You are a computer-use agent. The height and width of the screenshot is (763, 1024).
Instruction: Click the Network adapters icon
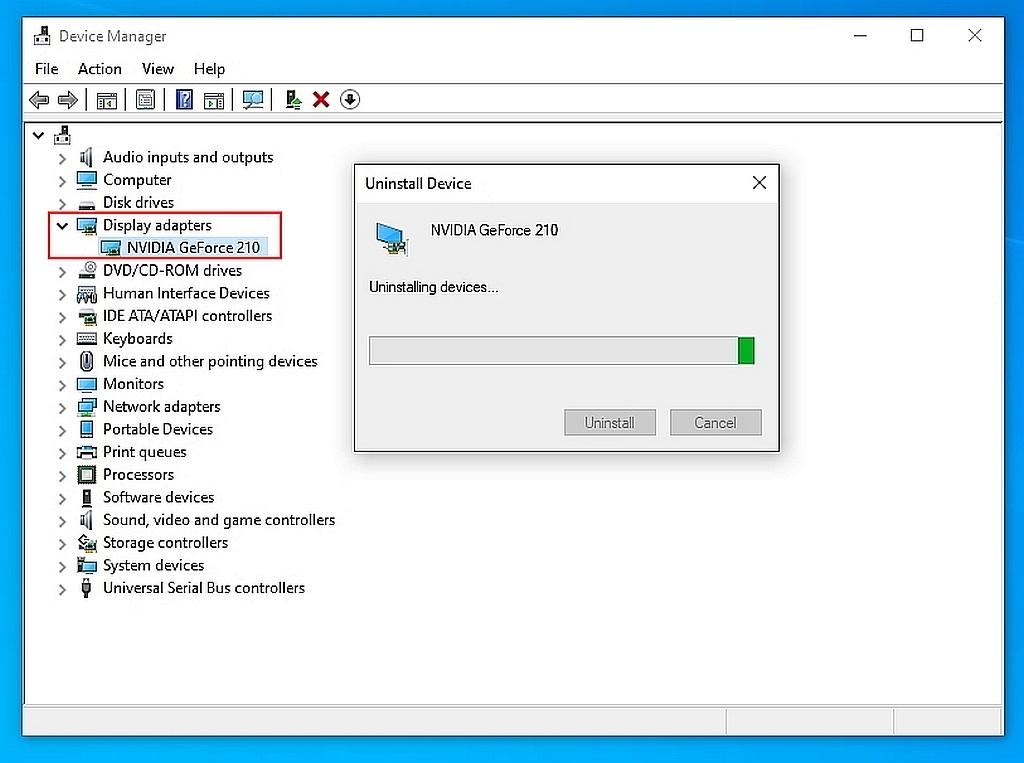point(87,407)
